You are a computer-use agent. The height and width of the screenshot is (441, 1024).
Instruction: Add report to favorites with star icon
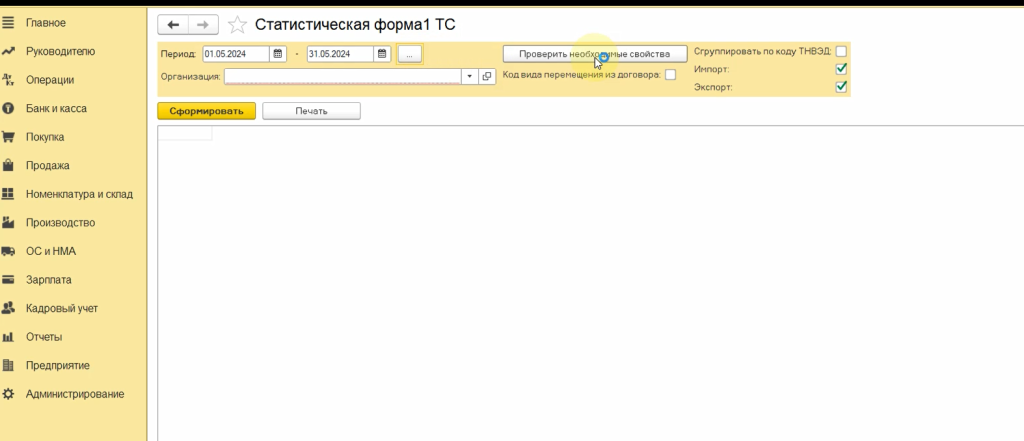[x=237, y=25]
